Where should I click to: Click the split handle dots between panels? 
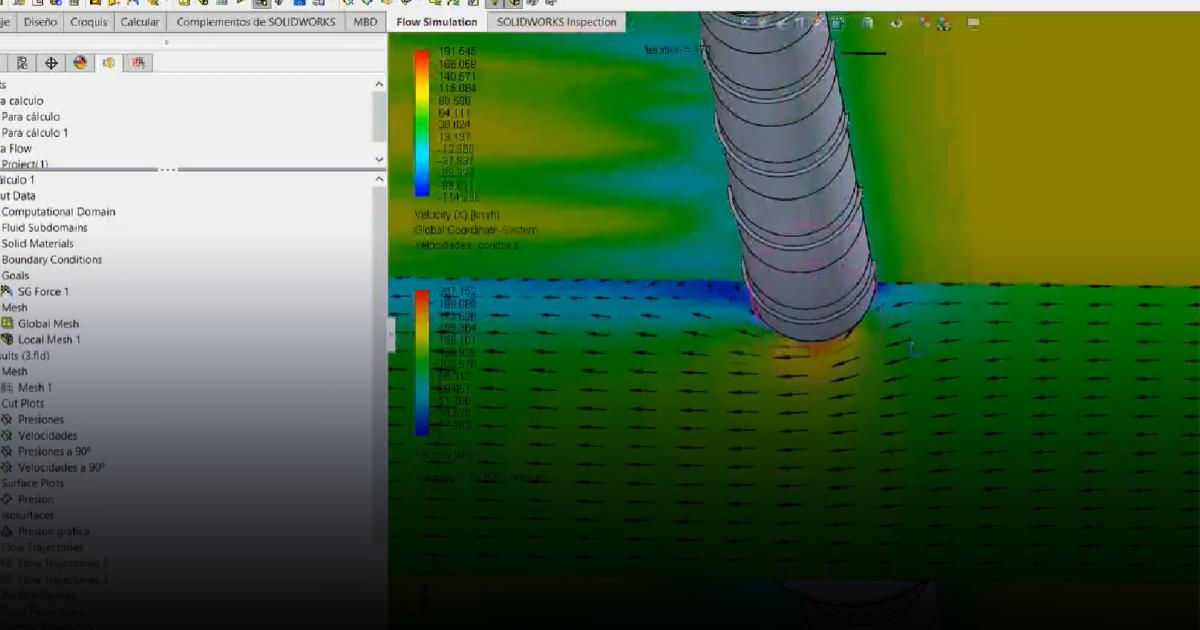pos(167,169)
